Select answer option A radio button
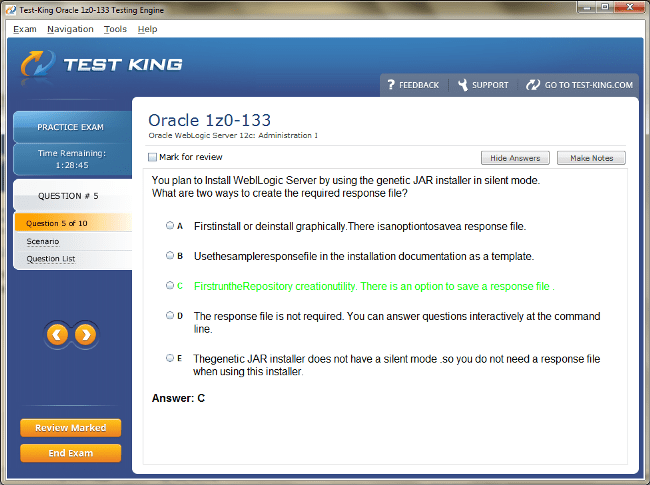 click(x=170, y=226)
